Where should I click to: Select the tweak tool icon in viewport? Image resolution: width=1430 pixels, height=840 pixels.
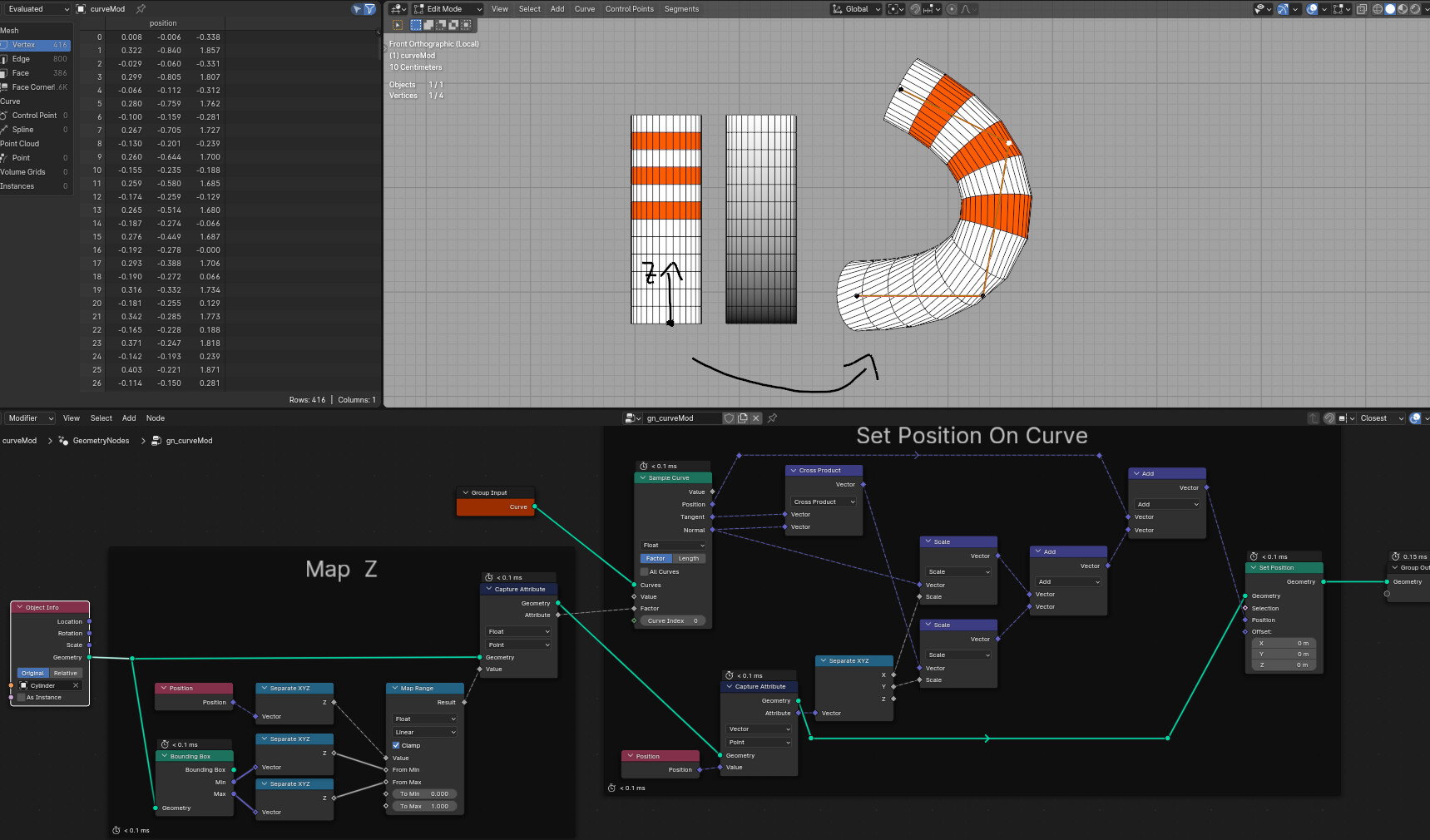(398, 25)
